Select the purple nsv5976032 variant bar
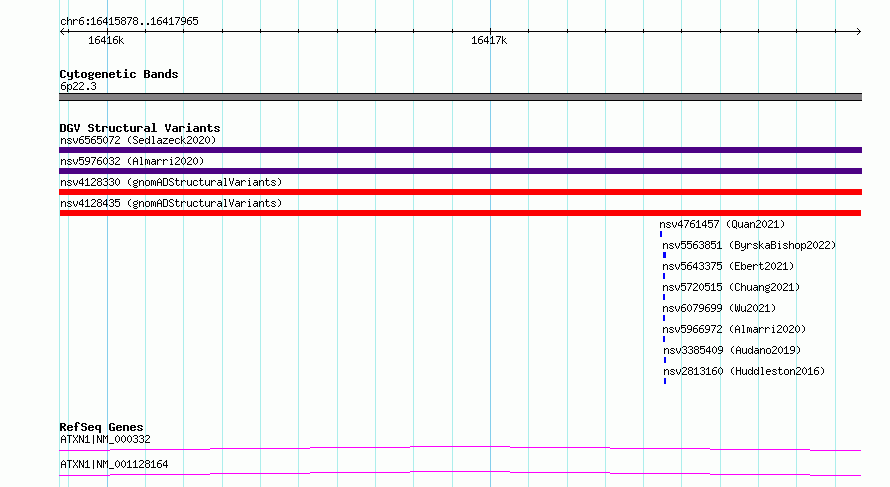This screenshot has height=487, width=890. click(x=460, y=171)
